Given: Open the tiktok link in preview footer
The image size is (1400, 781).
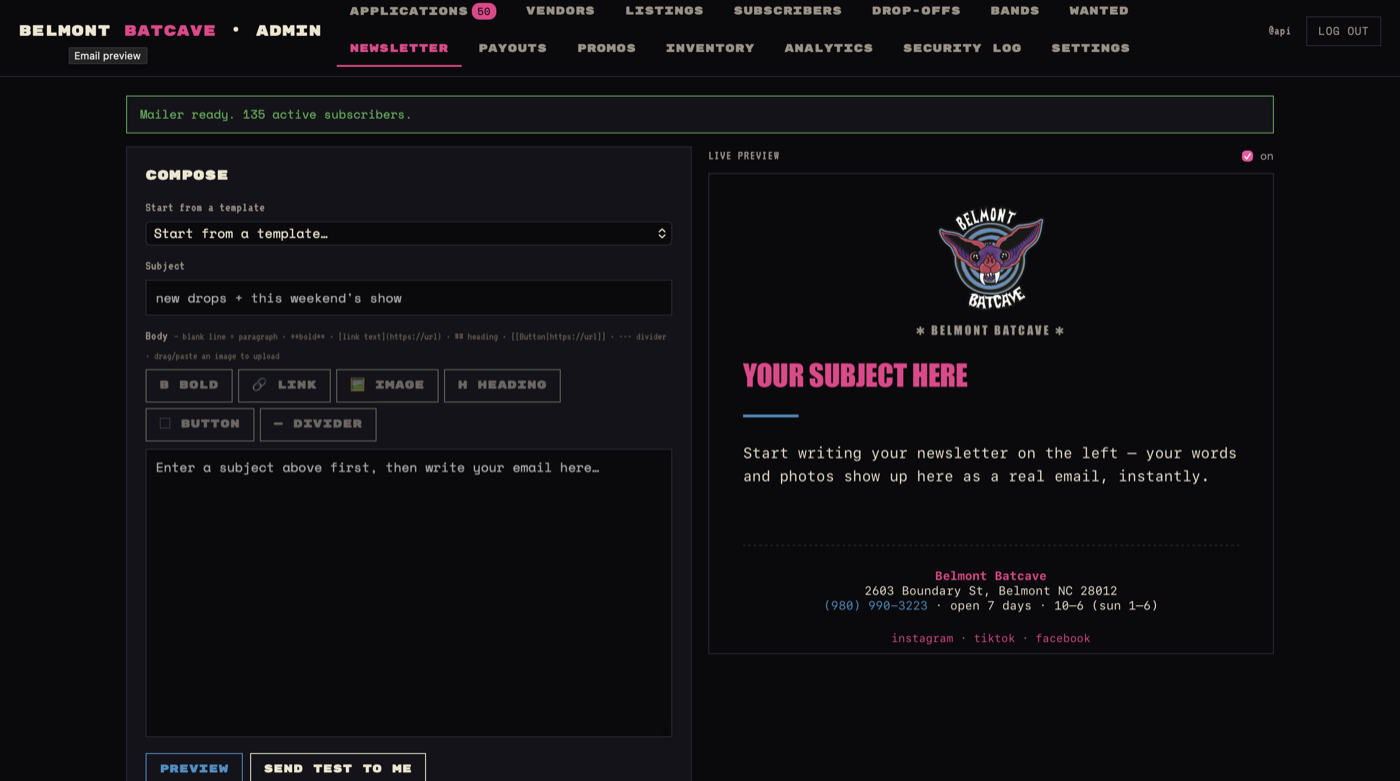Looking at the screenshot, I should pos(994,638).
